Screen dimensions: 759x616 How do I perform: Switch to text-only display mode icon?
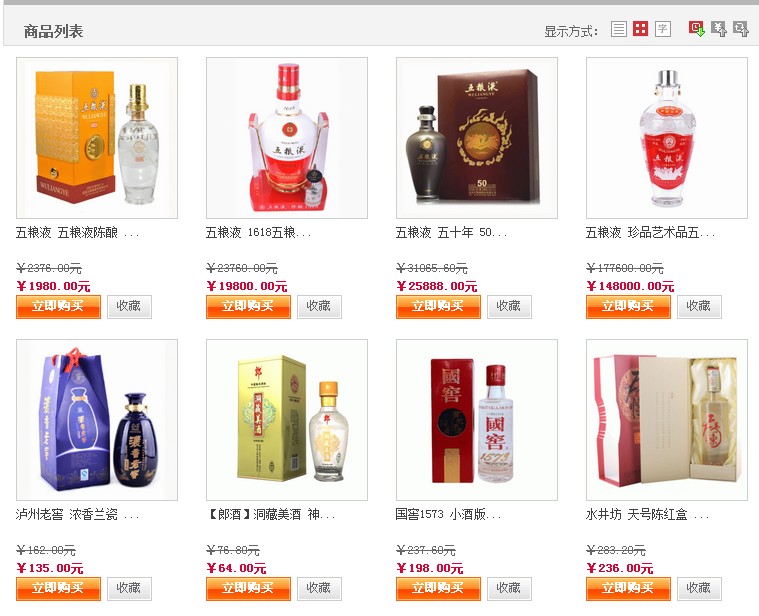tap(663, 29)
